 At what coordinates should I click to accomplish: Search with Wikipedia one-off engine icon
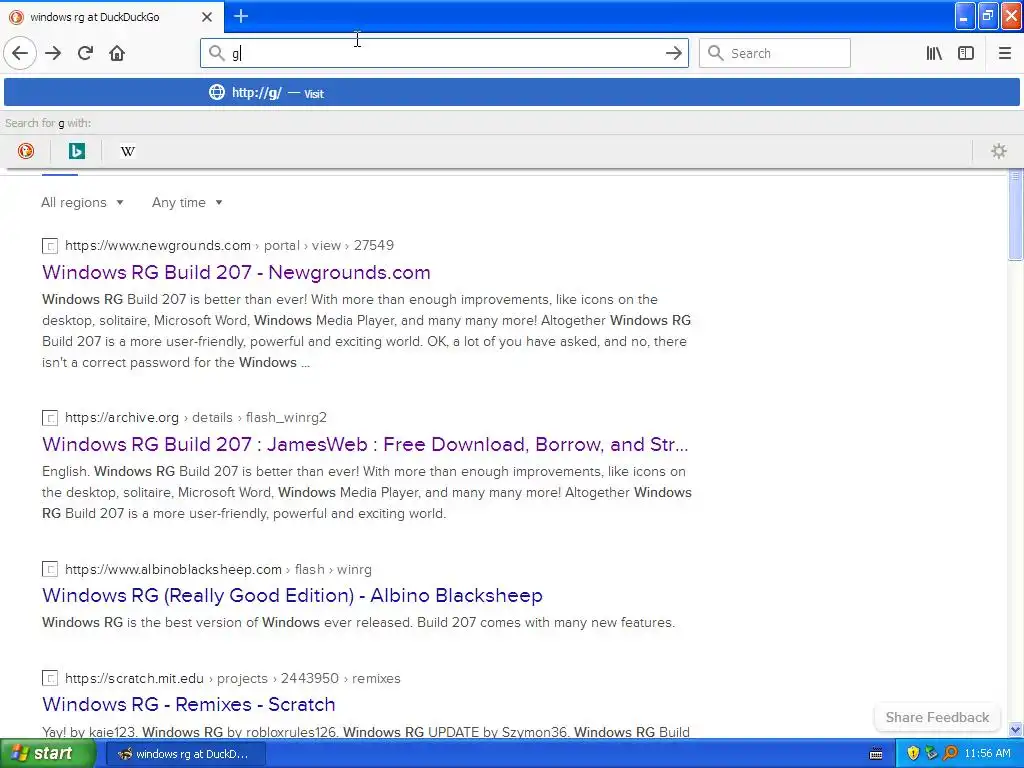pyautogui.click(x=127, y=151)
